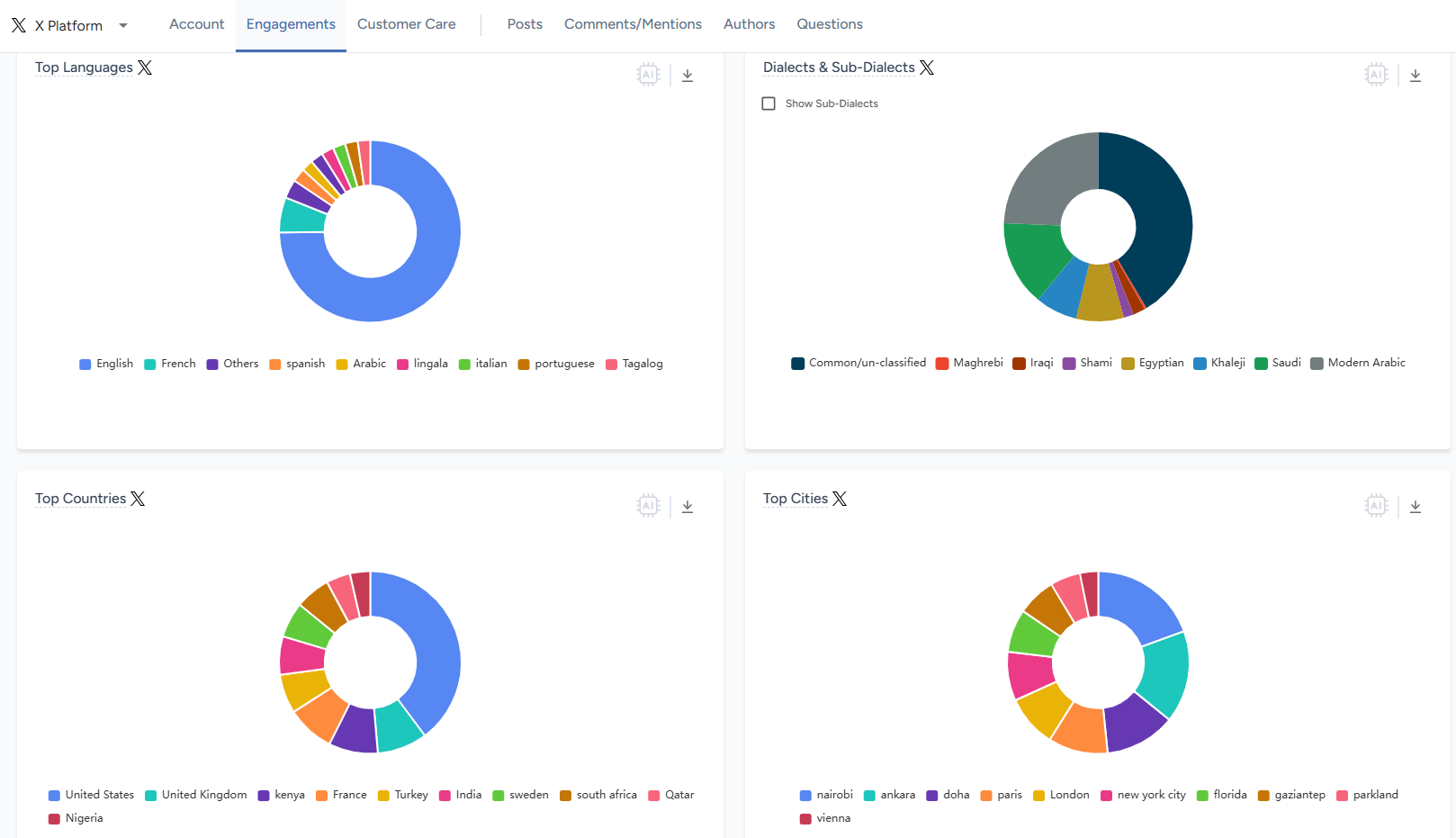Enable the Show Sub-Dialects checkbox
Image resolution: width=1456 pixels, height=838 pixels.
768,104
